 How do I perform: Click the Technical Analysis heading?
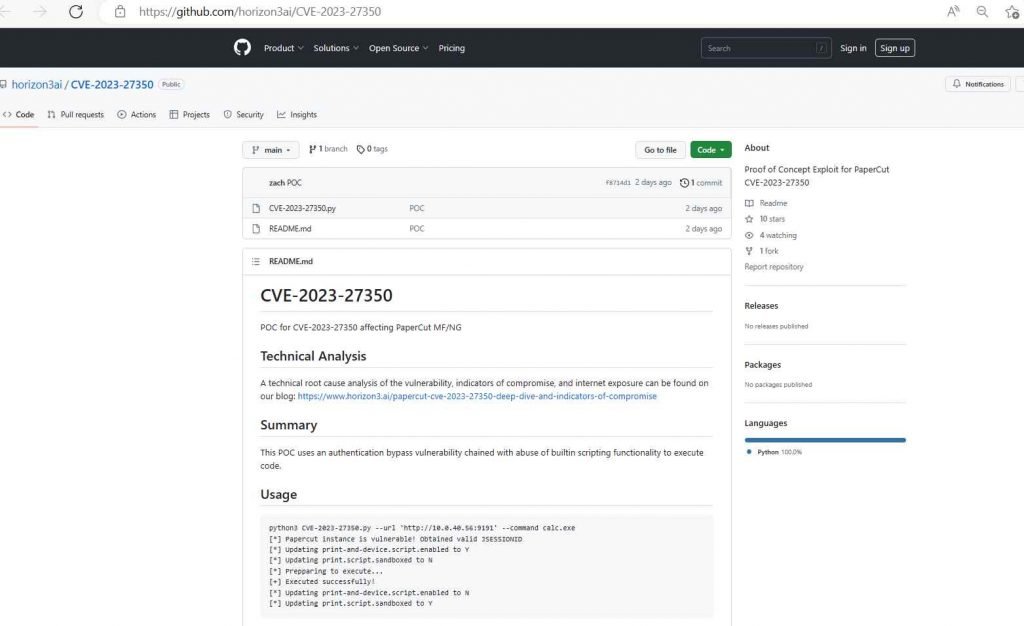pyautogui.click(x=313, y=356)
